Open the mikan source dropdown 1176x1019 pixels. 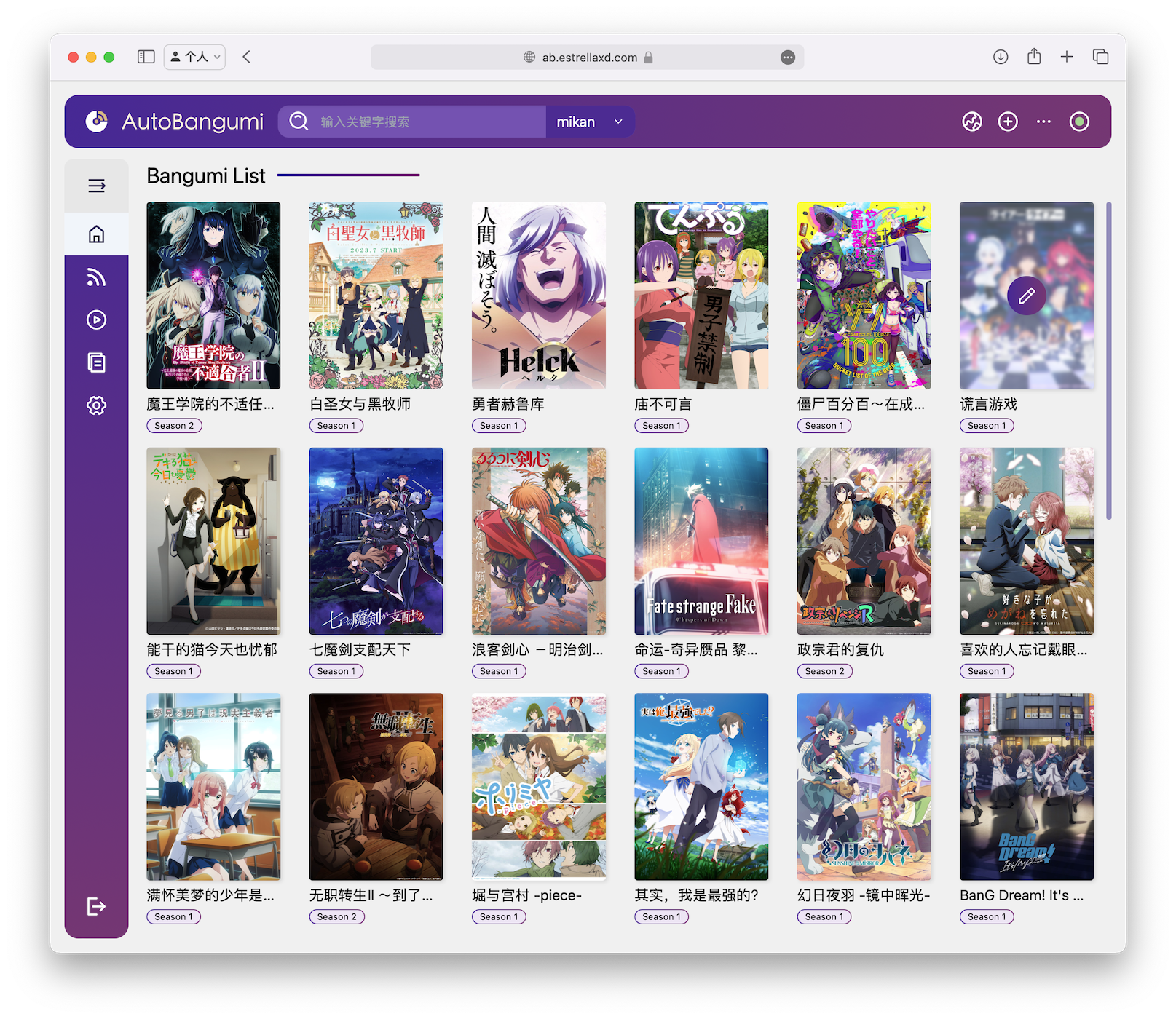[590, 122]
